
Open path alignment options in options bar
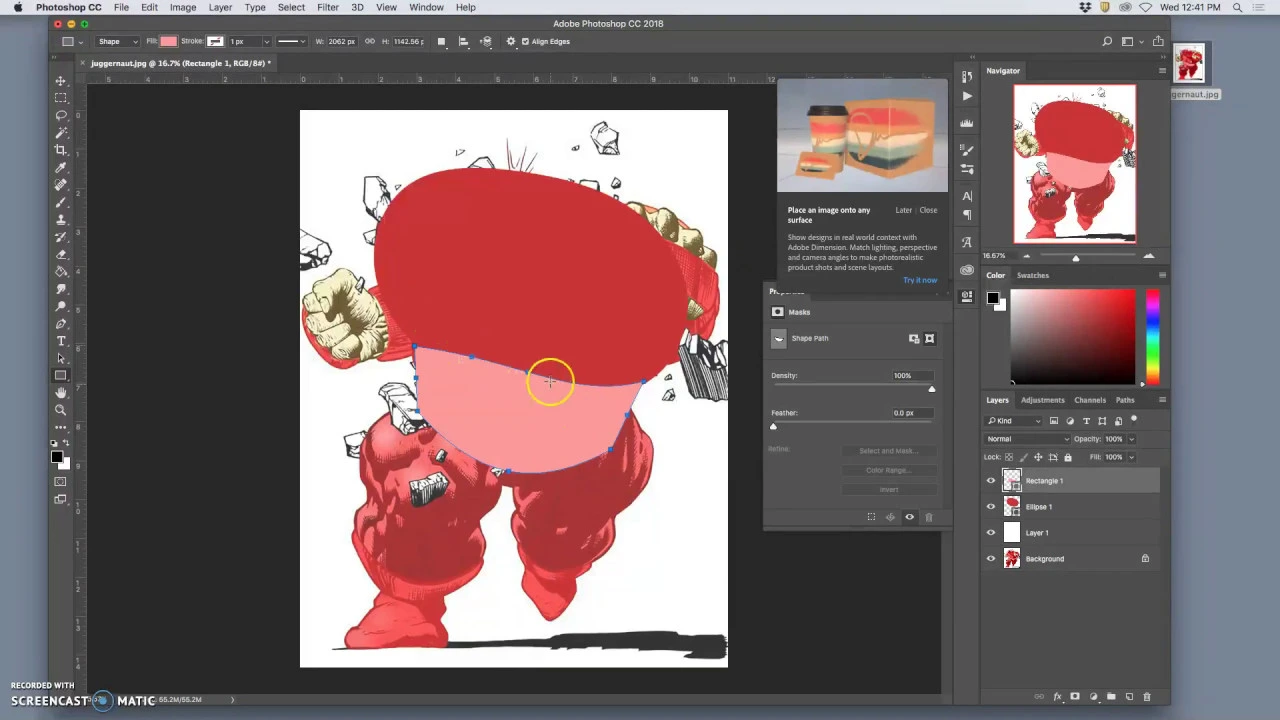pyautogui.click(x=463, y=41)
